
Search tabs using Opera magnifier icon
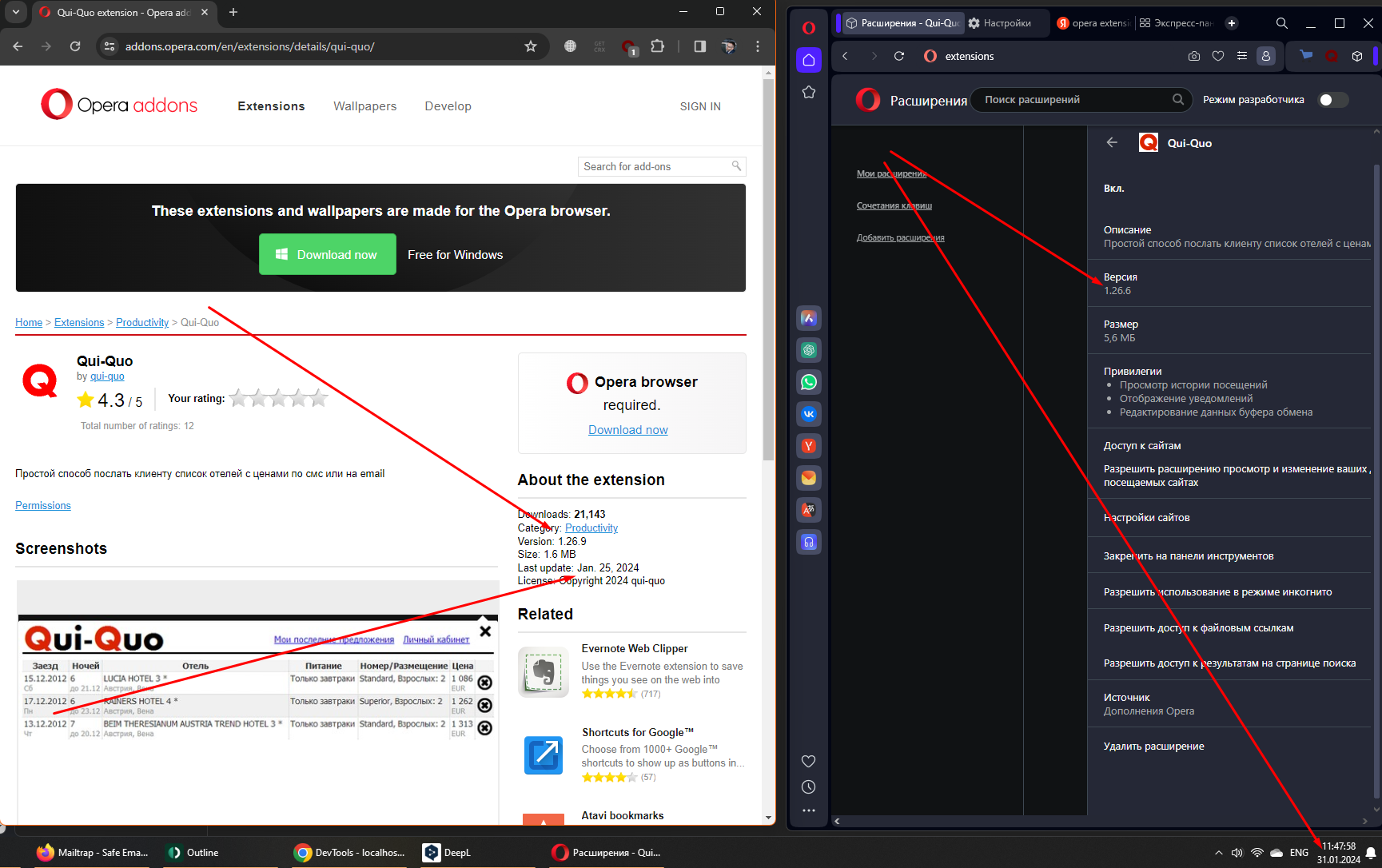(1282, 23)
